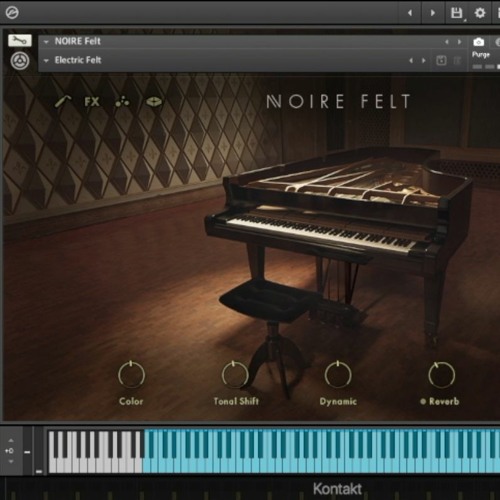Open the felt/lips shaped icon page
Image resolution: width=500 pixels, height=500 pixels.
point(154,102)
